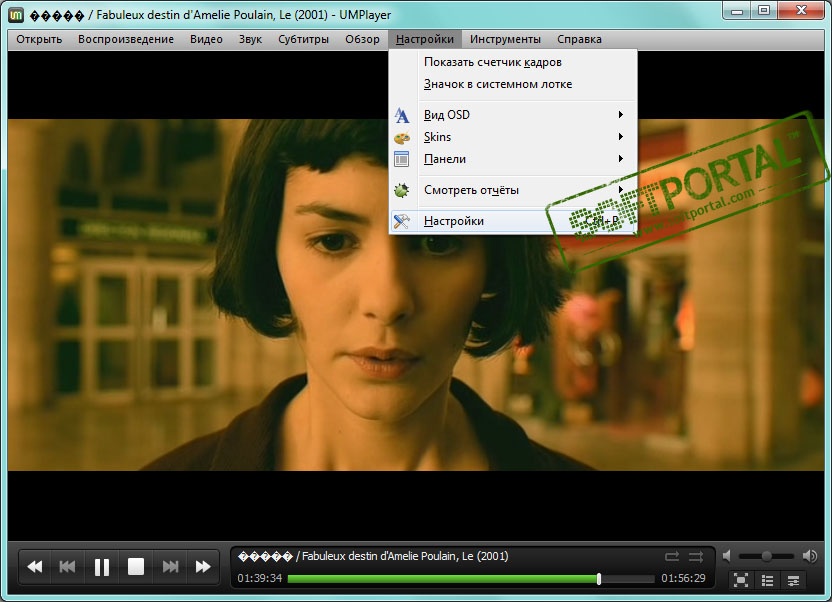Skip to the next track

point(170,567)
